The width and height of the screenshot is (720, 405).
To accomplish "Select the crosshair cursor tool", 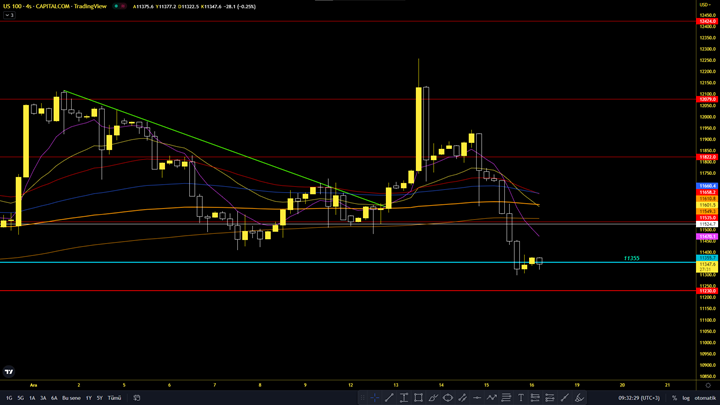I will [x=374, y=398].
